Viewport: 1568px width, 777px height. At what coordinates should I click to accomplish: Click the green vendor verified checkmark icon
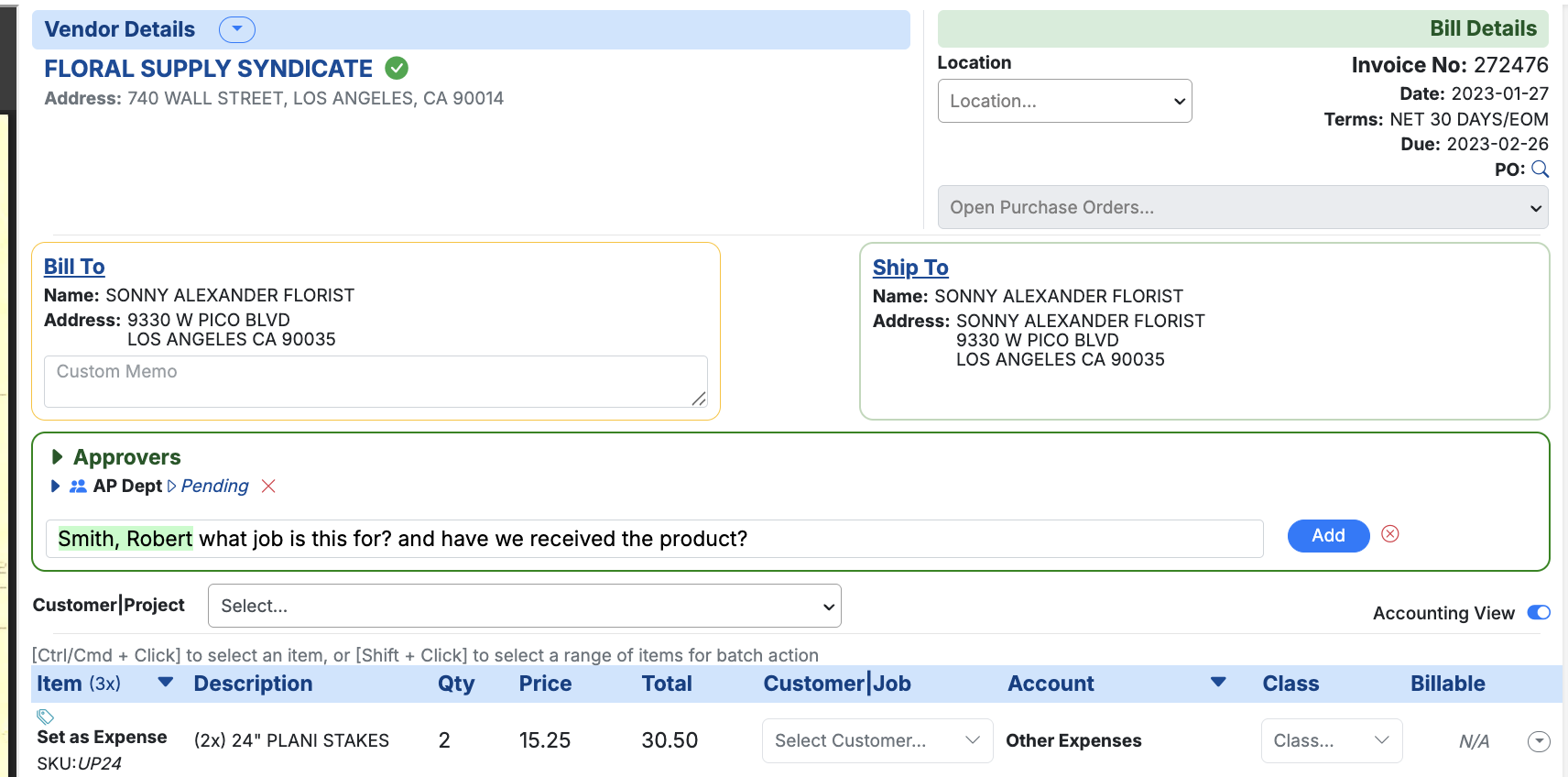tap(397, 69)
